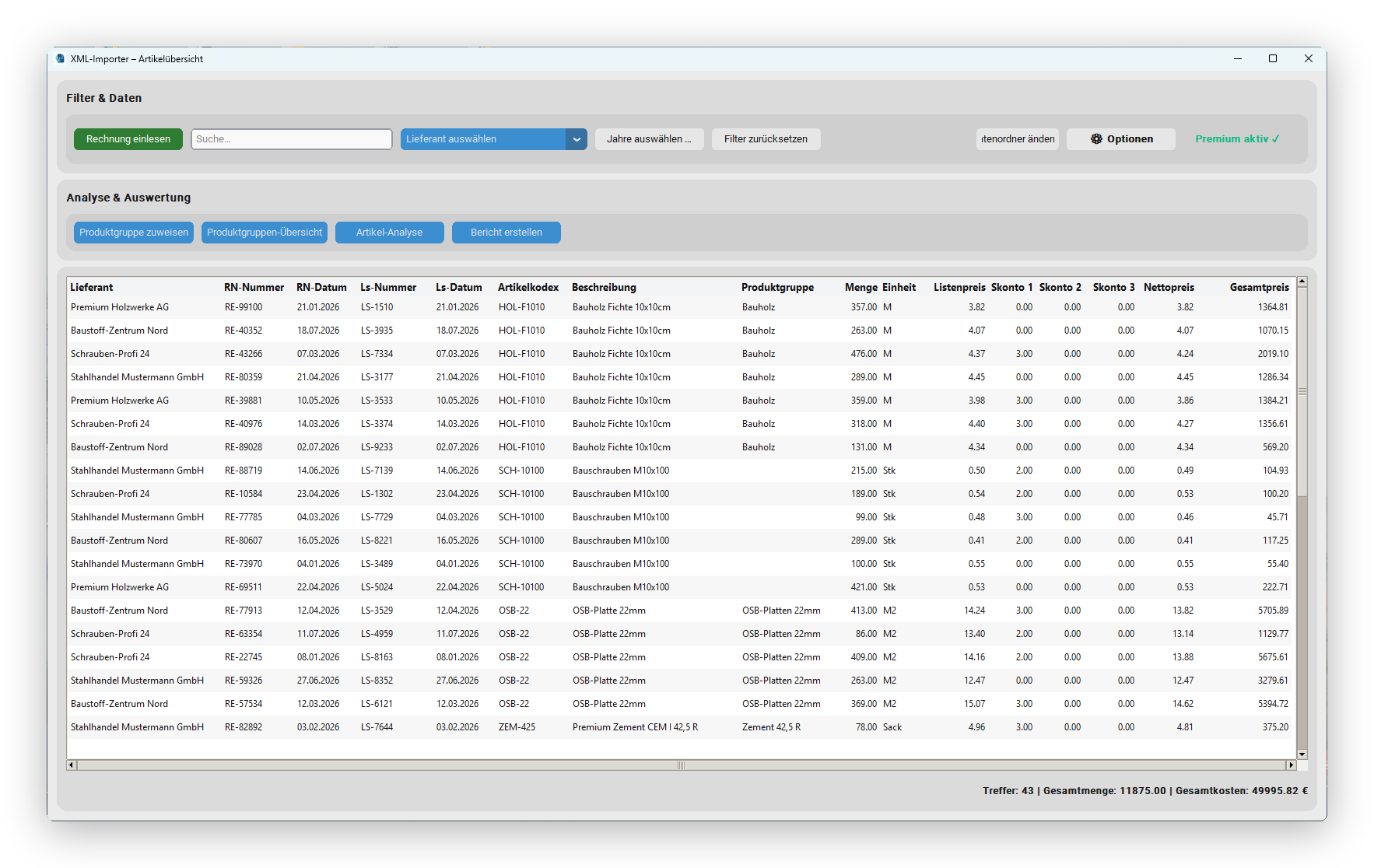Image resolution: width=1374 pixels, height=868 pixels.
Task: Select the row with RE-80359
Action: [x=679, y=377]
